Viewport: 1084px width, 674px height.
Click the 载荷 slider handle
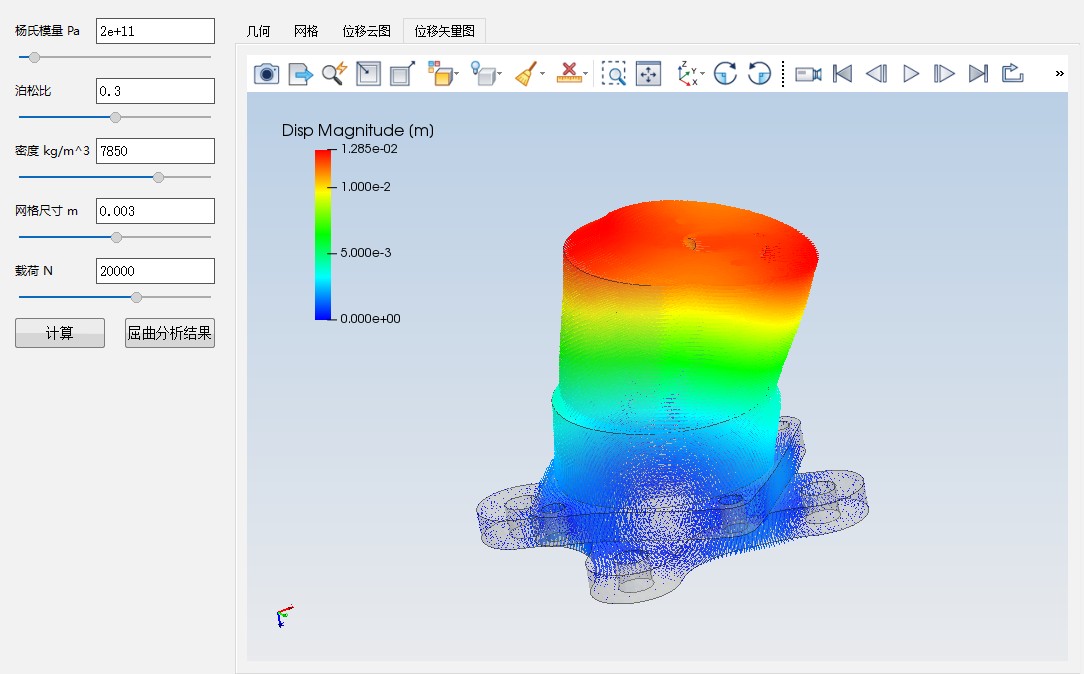(x=136, y=298)
